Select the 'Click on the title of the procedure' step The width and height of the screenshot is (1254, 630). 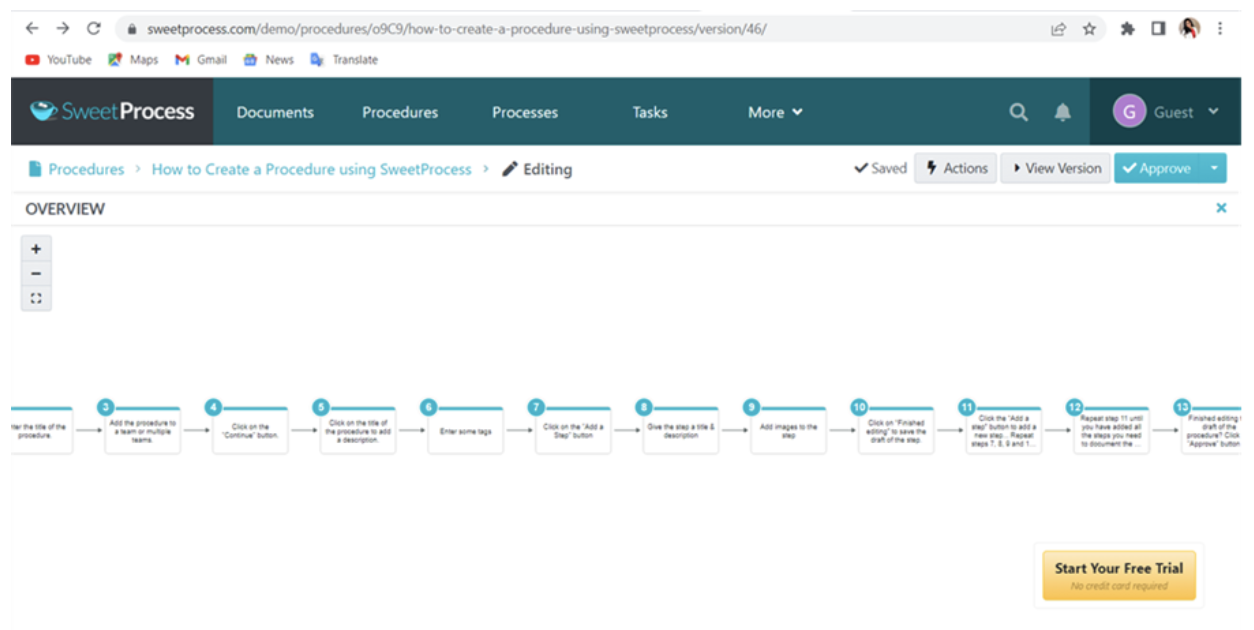(358, 431)
